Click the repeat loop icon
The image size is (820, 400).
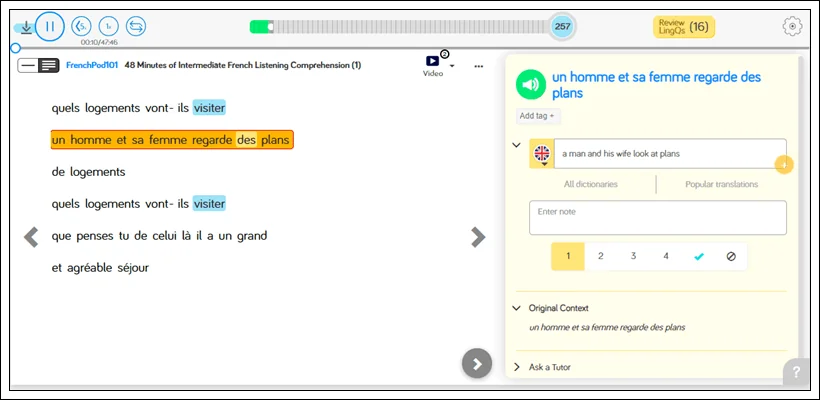[x=136, y=26]
